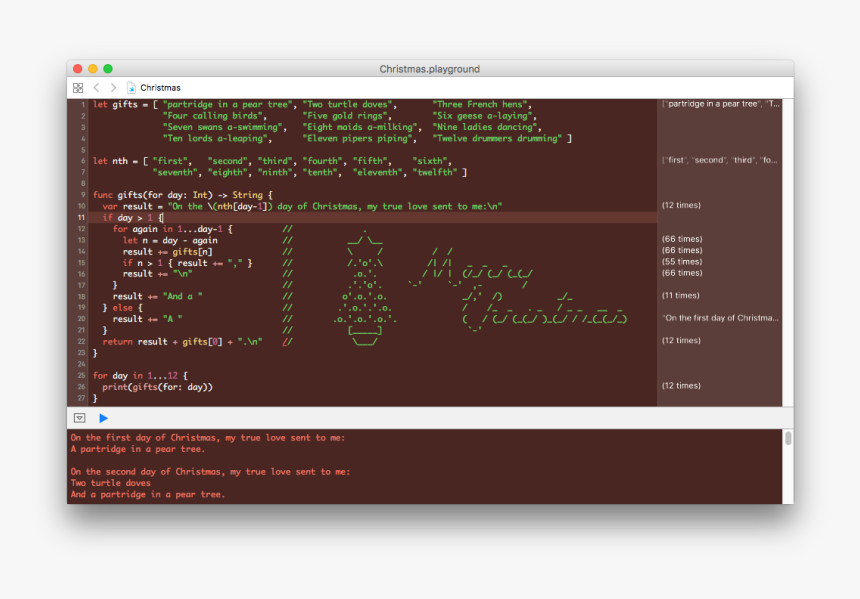Screen dimensions: 860x599
Task: Click console line "A partridge in a pear tree."
Action: pyautogui.click(x=137, y=449)
